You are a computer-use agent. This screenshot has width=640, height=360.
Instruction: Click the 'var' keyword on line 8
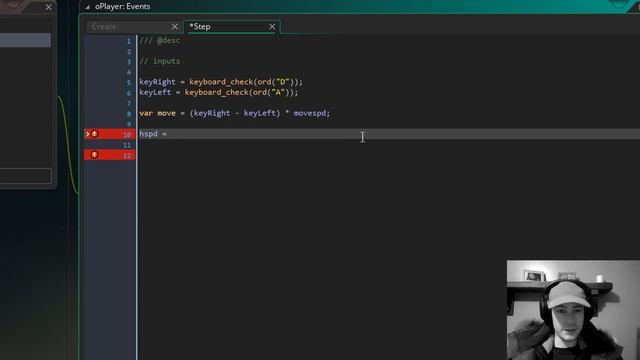coord(146,113)
